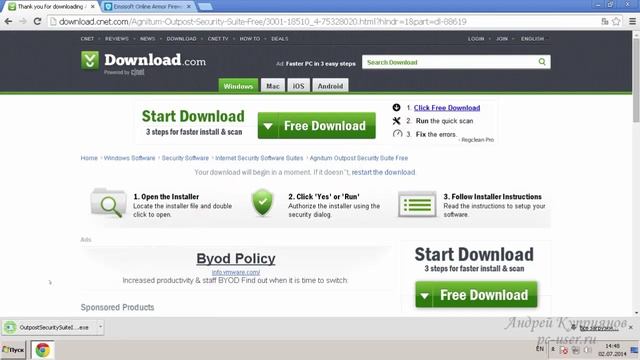The width and height of the screenshot is (640, 360).
Task: Click 'Faster PC in 3 easy steps' ad link
Action: tap(320, 64)
